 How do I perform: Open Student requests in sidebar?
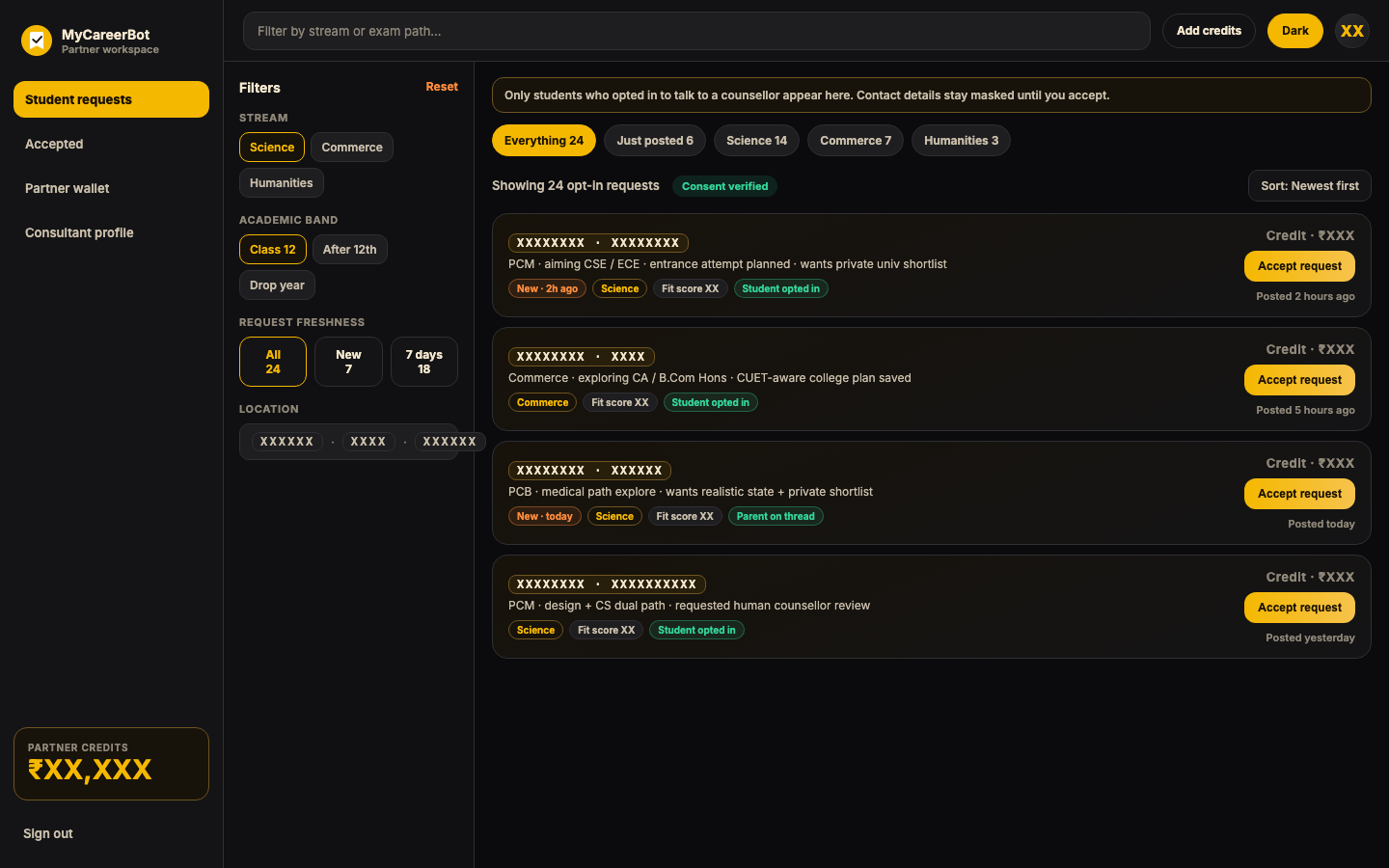(x=111, y=99)
